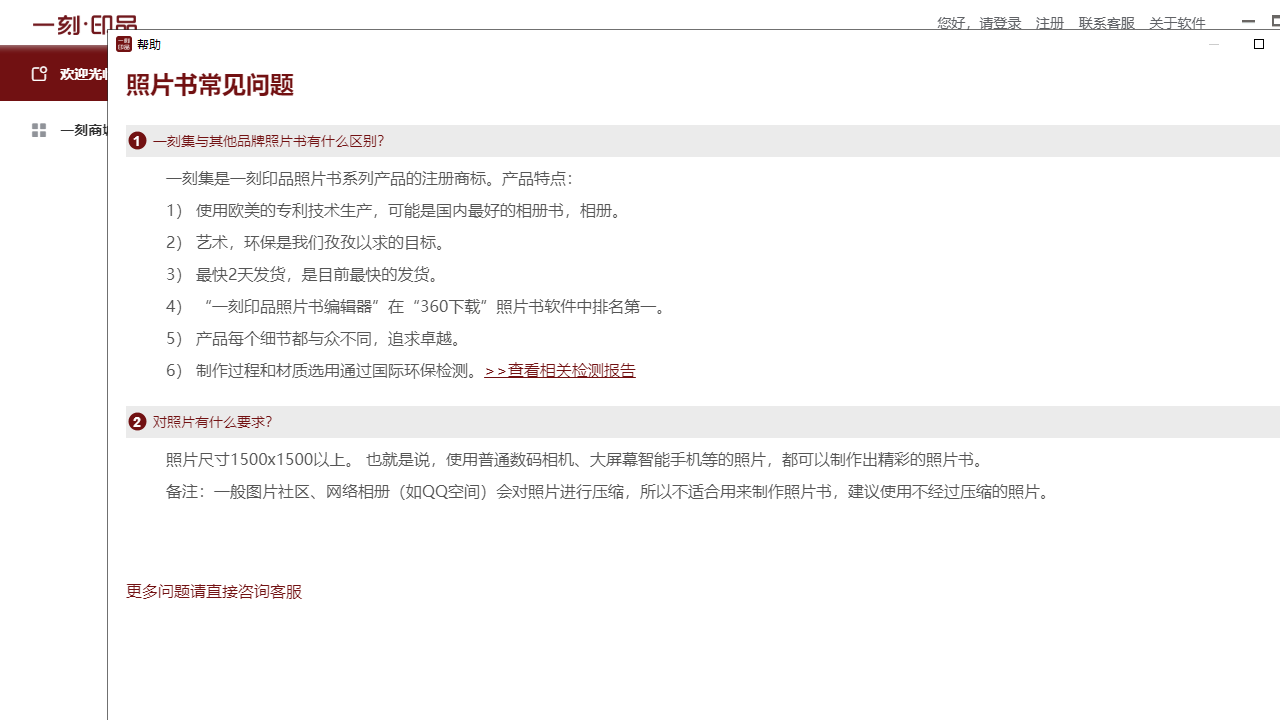Minimize the 帮助 dialog
The height and width of the screenshot is (720, 1280).
click(x=1214, y=45)
